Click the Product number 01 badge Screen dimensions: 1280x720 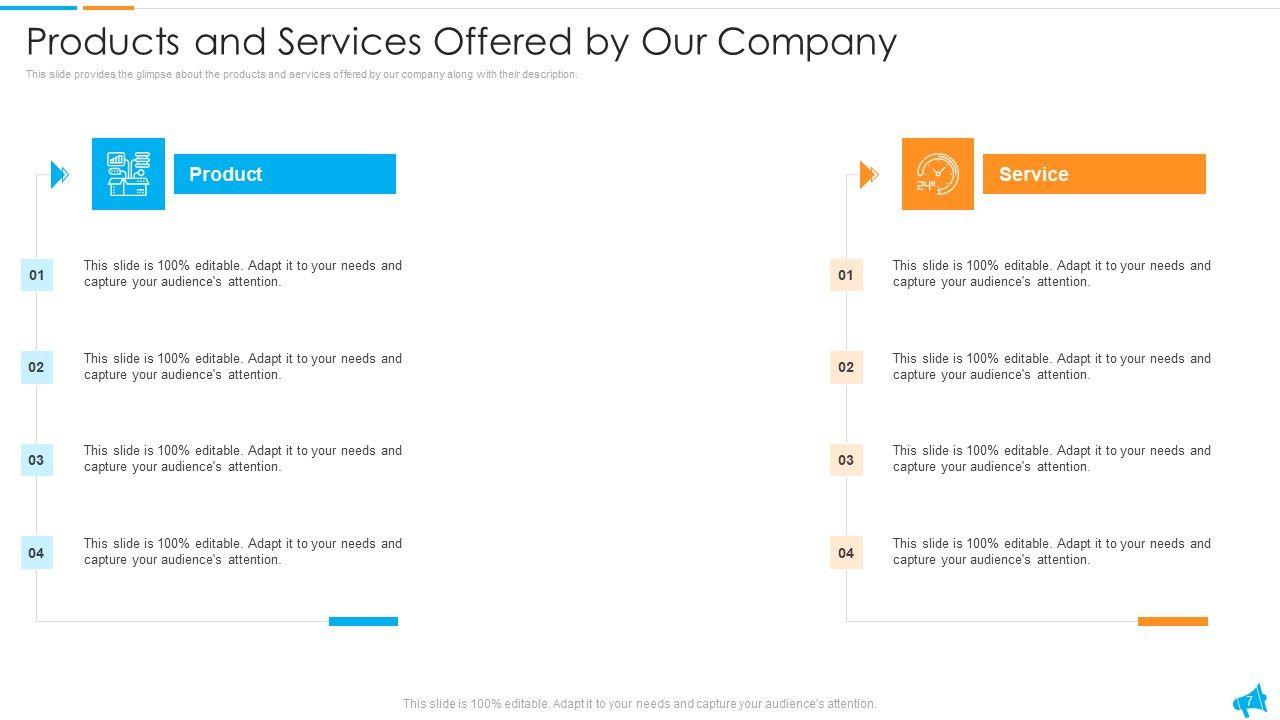(36, 275)
